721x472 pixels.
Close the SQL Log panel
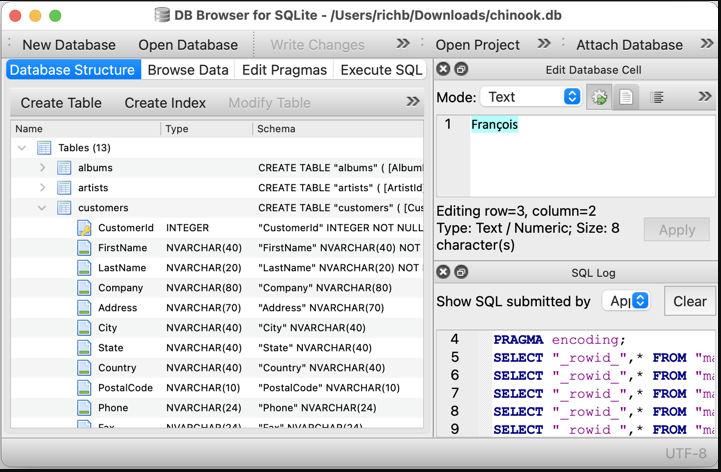pyautogui.click(x=444, y=272)
